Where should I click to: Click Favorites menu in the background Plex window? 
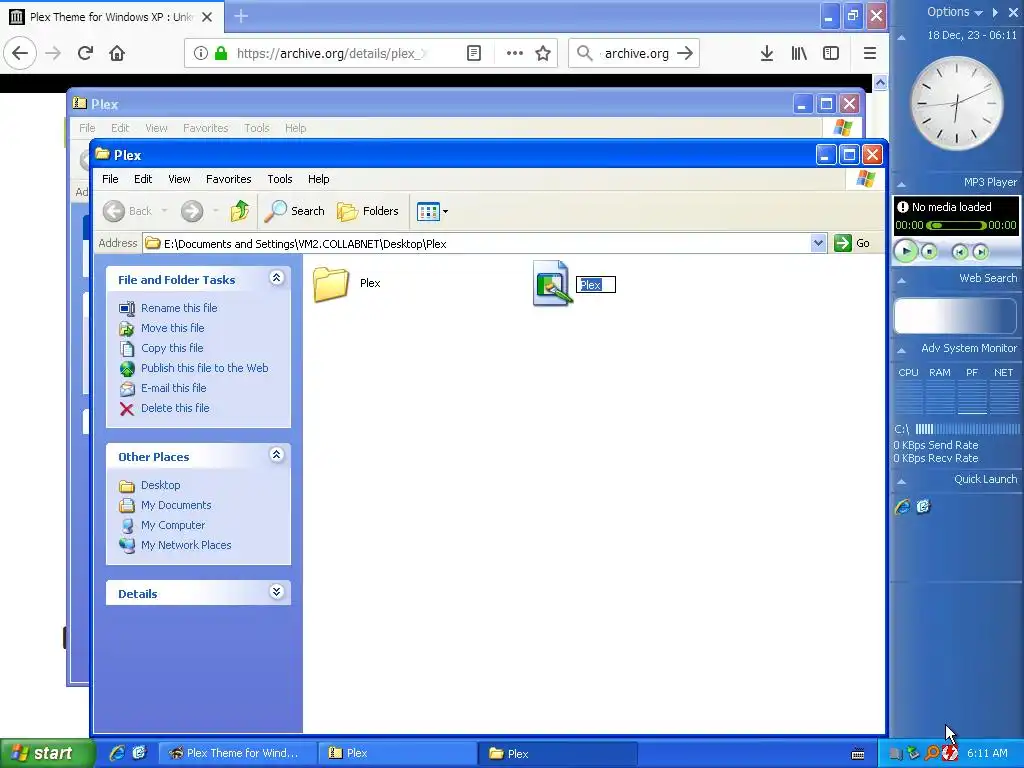coord(206,128)
